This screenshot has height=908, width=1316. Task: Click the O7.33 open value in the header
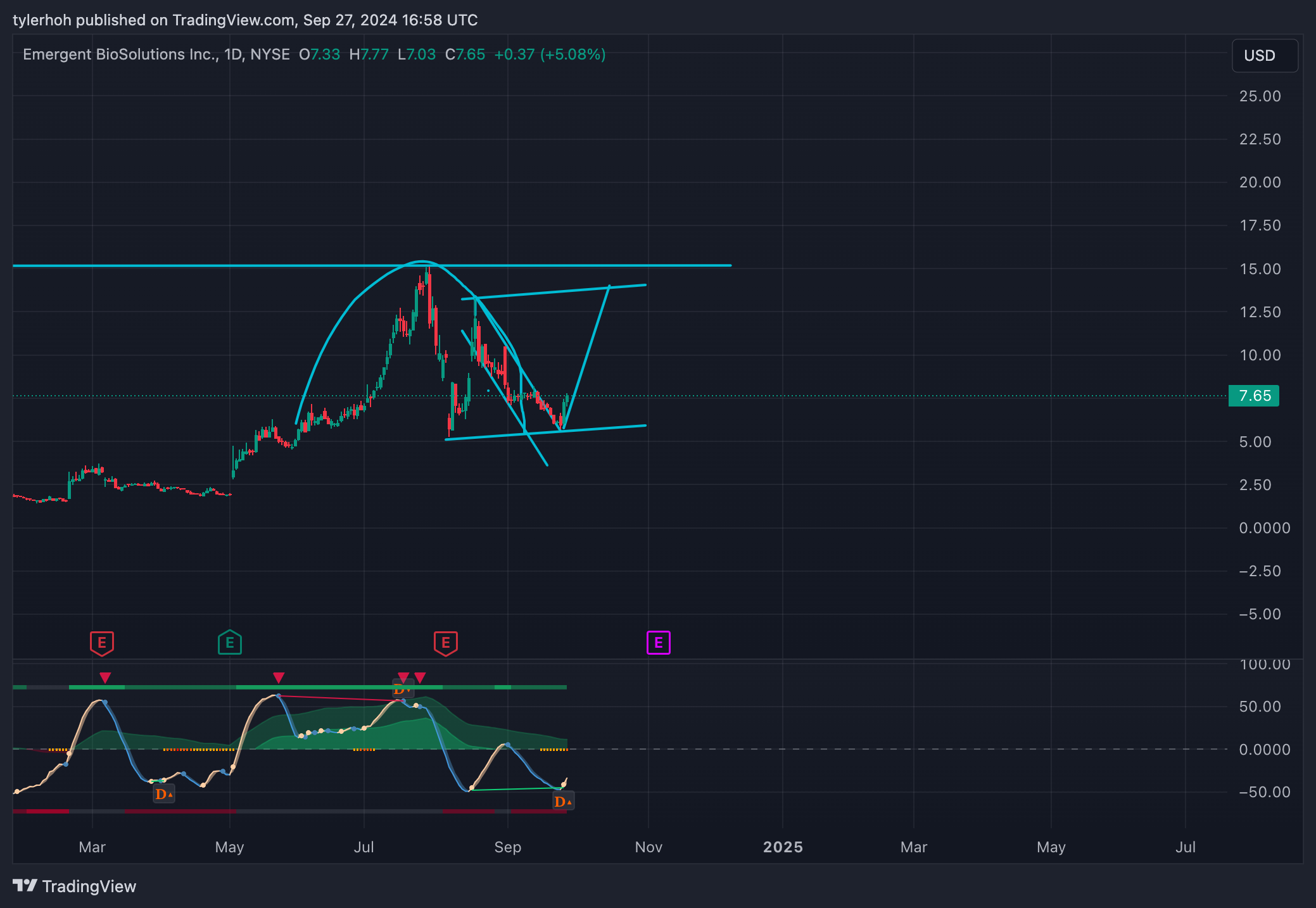tap(319, 54)
